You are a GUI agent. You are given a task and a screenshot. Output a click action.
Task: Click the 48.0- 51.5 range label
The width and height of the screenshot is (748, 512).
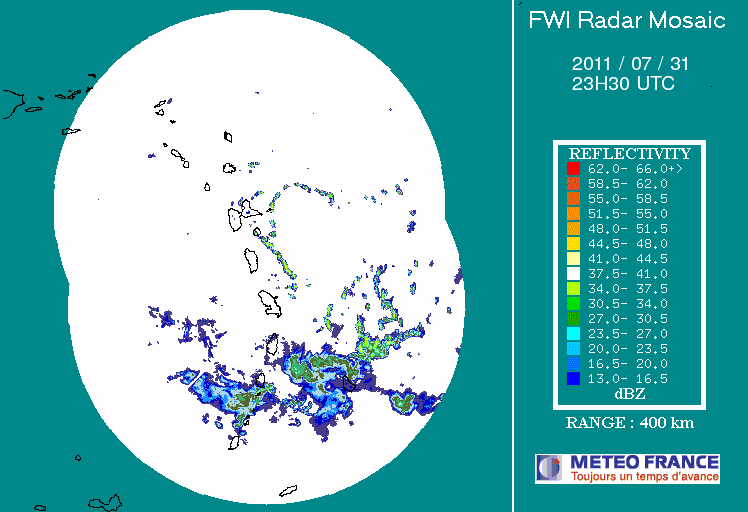pyautogui.click(x=627, y=229)
